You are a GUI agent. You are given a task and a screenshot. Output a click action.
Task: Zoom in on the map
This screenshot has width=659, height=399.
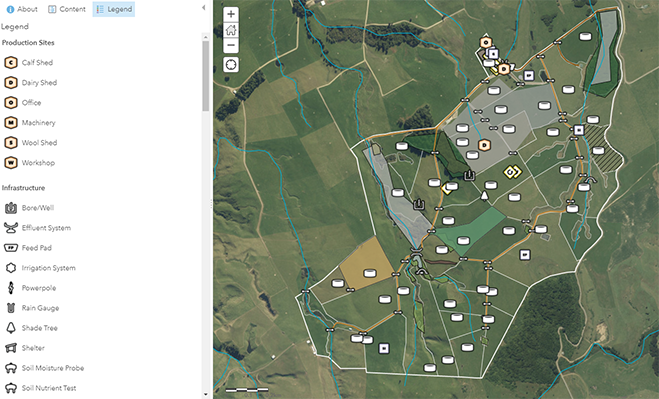click(231, 14)
